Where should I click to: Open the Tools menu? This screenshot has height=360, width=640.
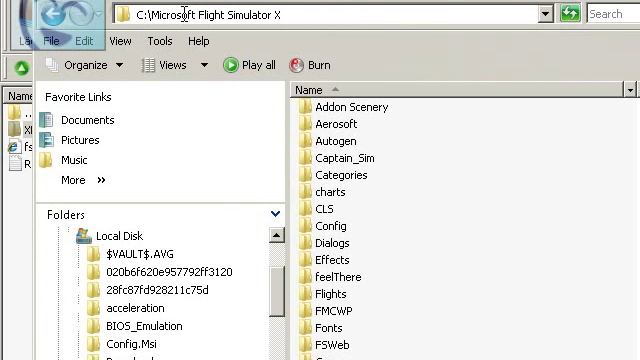(160, 41)
